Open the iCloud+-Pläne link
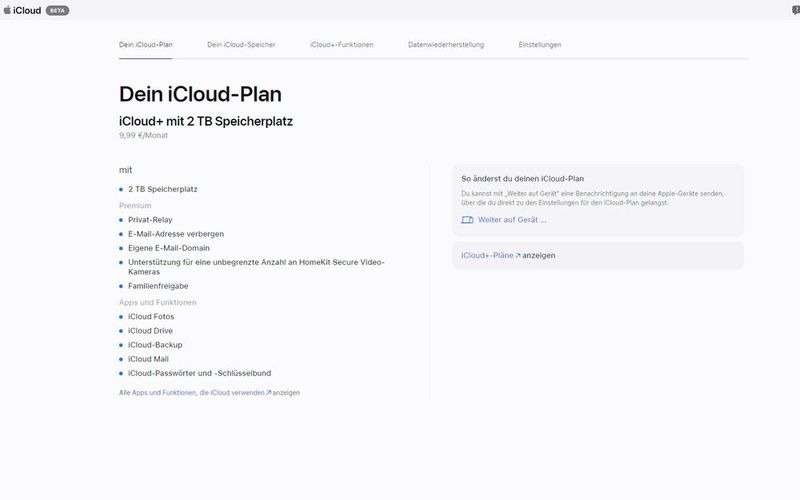Viewport: 800px width, 500px height. point(487,255)
